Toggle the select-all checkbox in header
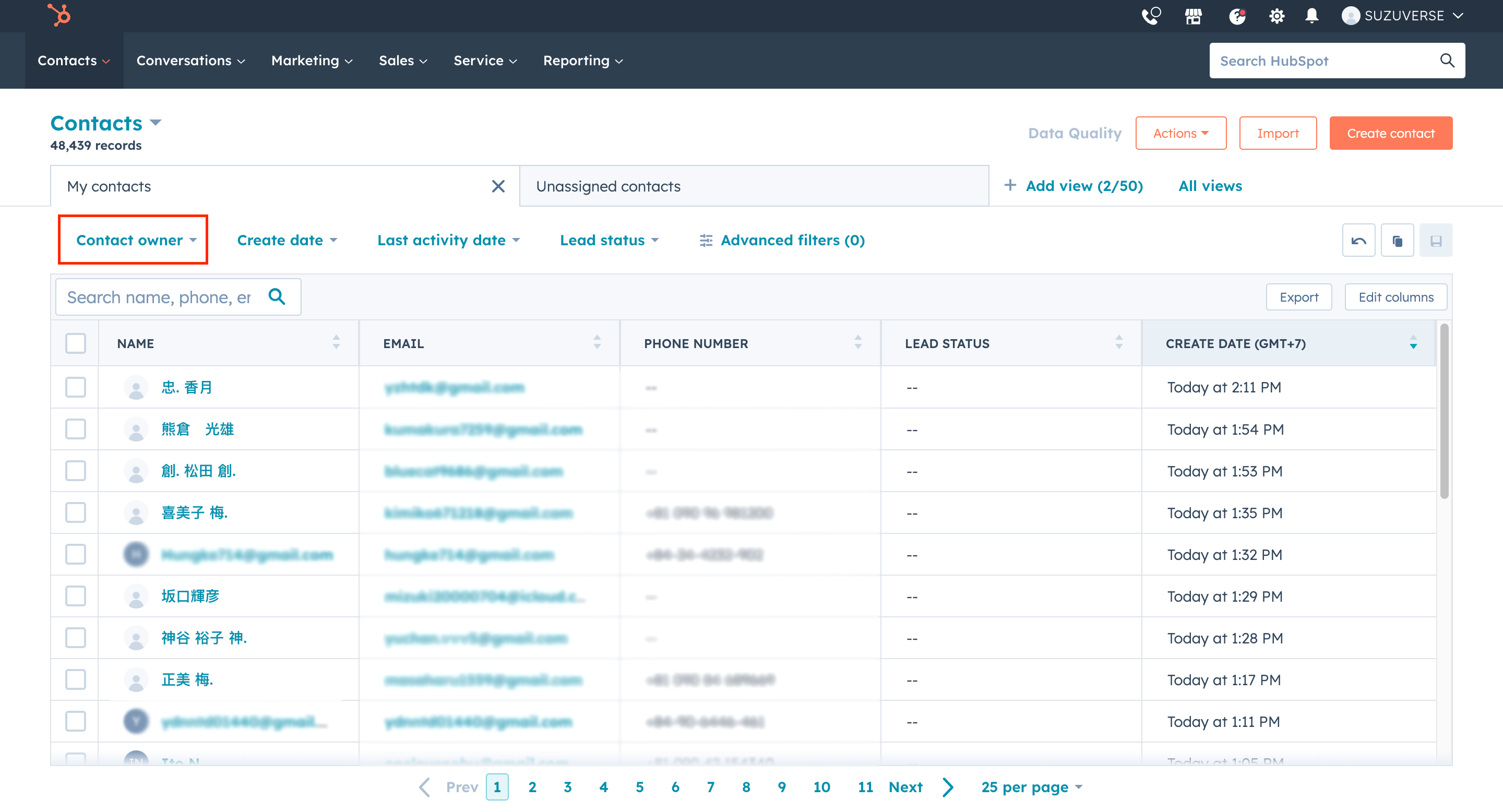This screenshot has width=1503, height=812. pyautogui.click(x=75, y=343)
